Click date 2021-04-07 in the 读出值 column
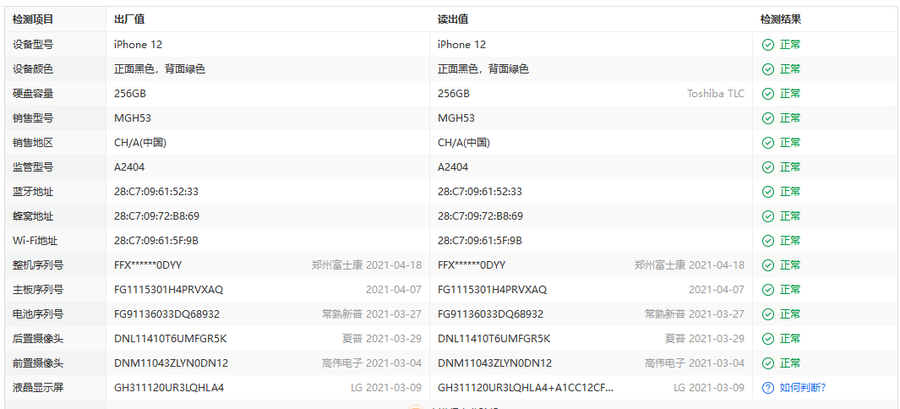The height and width of the screenshot is (409, 900). (716, 290)
